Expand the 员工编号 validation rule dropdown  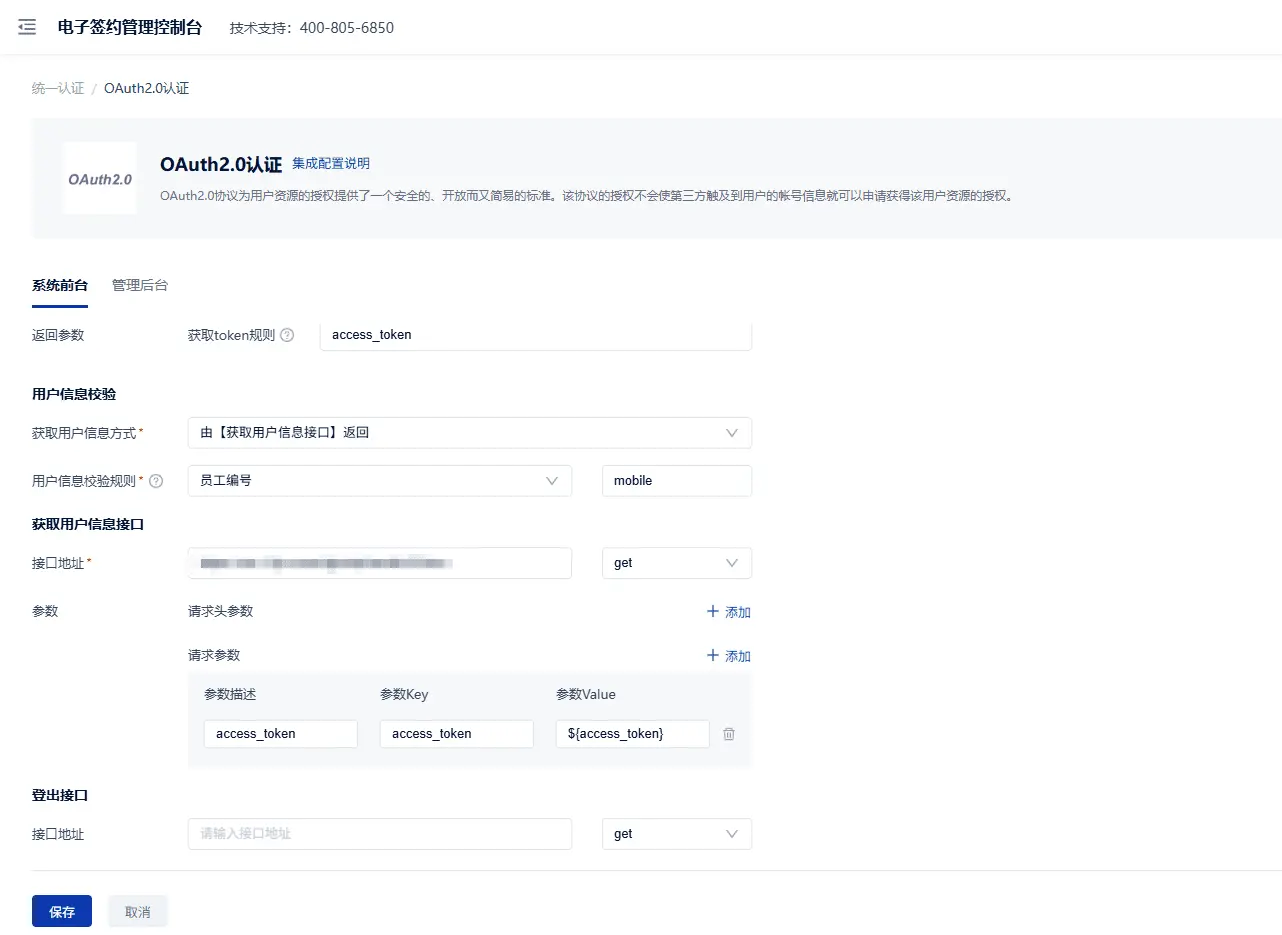(379, 481)
